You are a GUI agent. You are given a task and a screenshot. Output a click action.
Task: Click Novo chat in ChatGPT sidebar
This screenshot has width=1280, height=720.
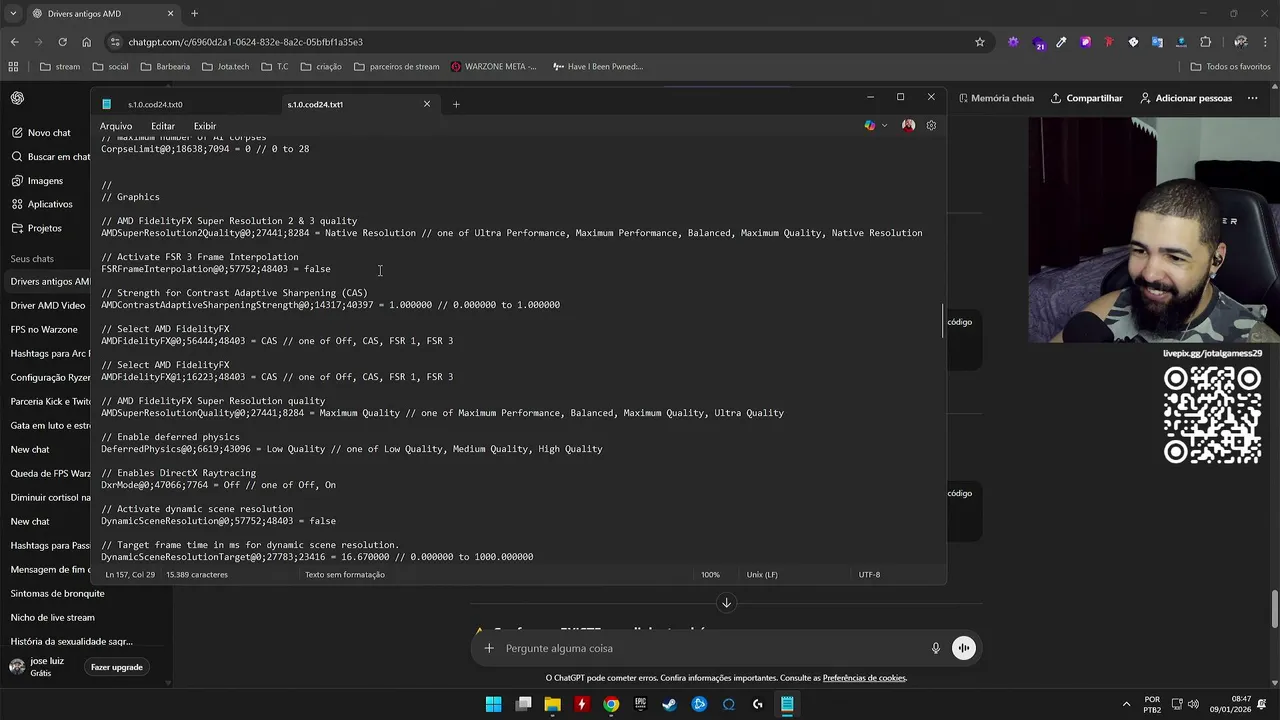click(x=47, y=132)
